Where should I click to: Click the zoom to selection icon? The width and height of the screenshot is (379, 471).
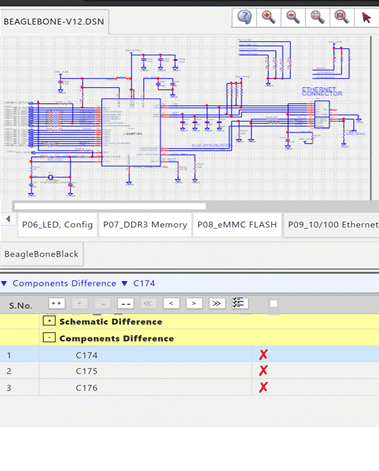click(x=342, y=17)
